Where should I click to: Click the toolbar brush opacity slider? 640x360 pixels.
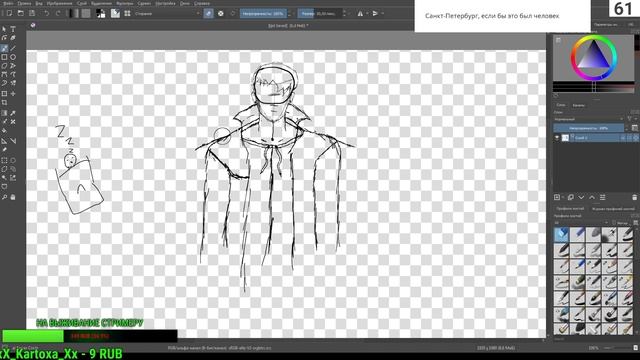coord(263,13)
